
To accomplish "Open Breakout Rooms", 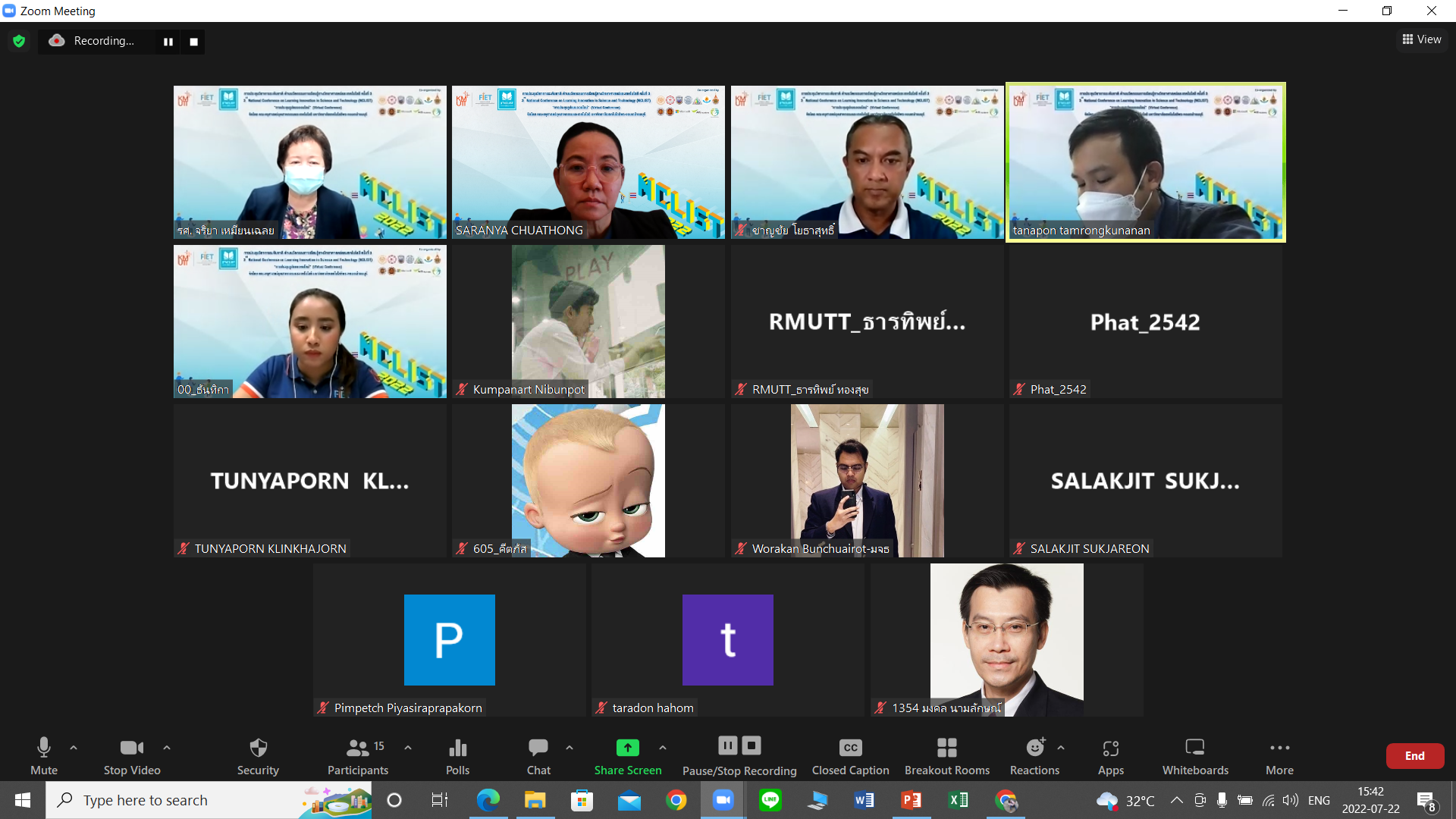I will tap(946, 755).
